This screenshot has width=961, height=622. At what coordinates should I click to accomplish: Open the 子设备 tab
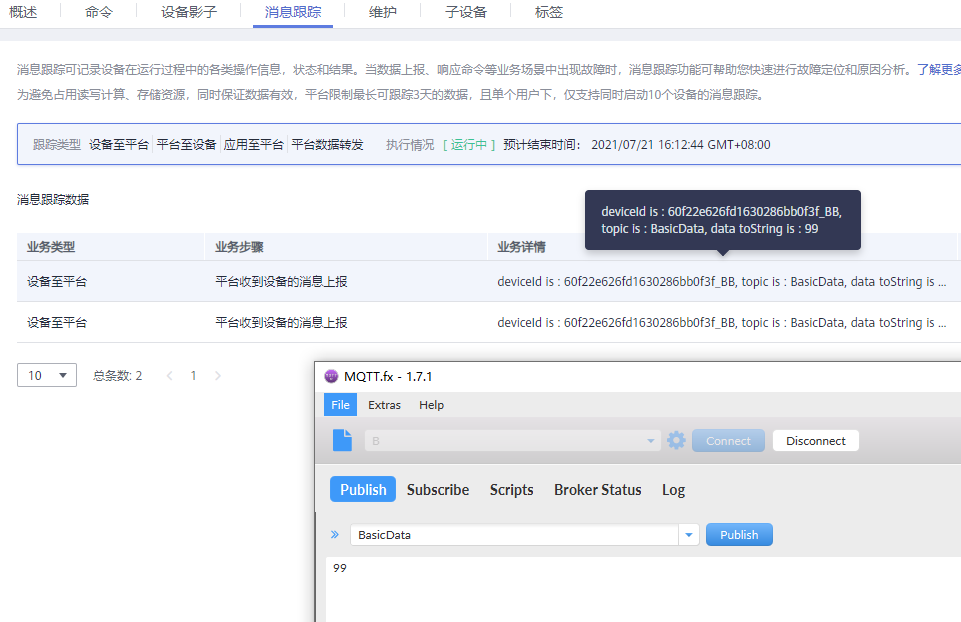pyautogui.click(x=466, y=12)
